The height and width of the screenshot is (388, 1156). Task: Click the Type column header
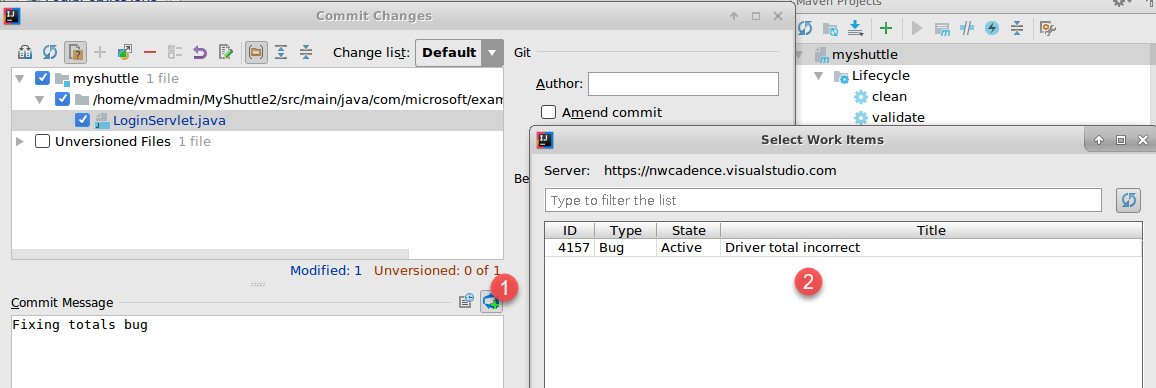tap(625, 231)
